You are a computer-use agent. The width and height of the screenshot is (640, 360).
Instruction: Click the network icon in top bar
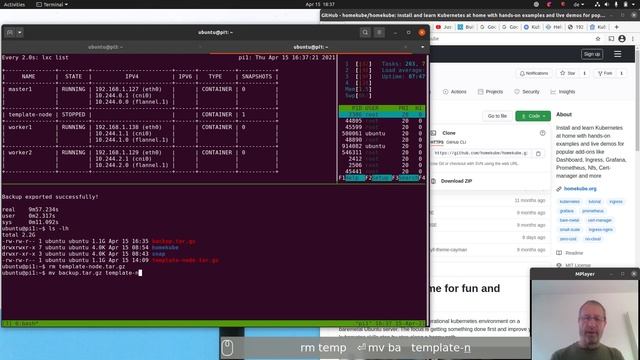click(x=598, y=4)
